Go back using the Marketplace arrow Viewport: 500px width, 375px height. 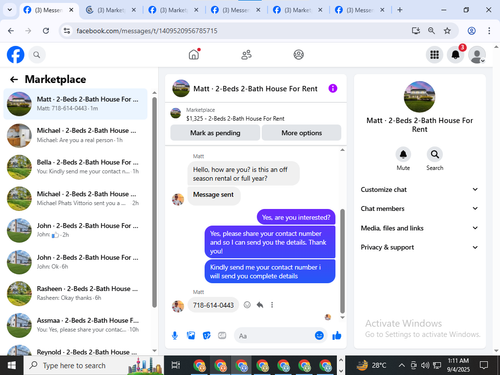pyautogui.click(x=14, y=79)
